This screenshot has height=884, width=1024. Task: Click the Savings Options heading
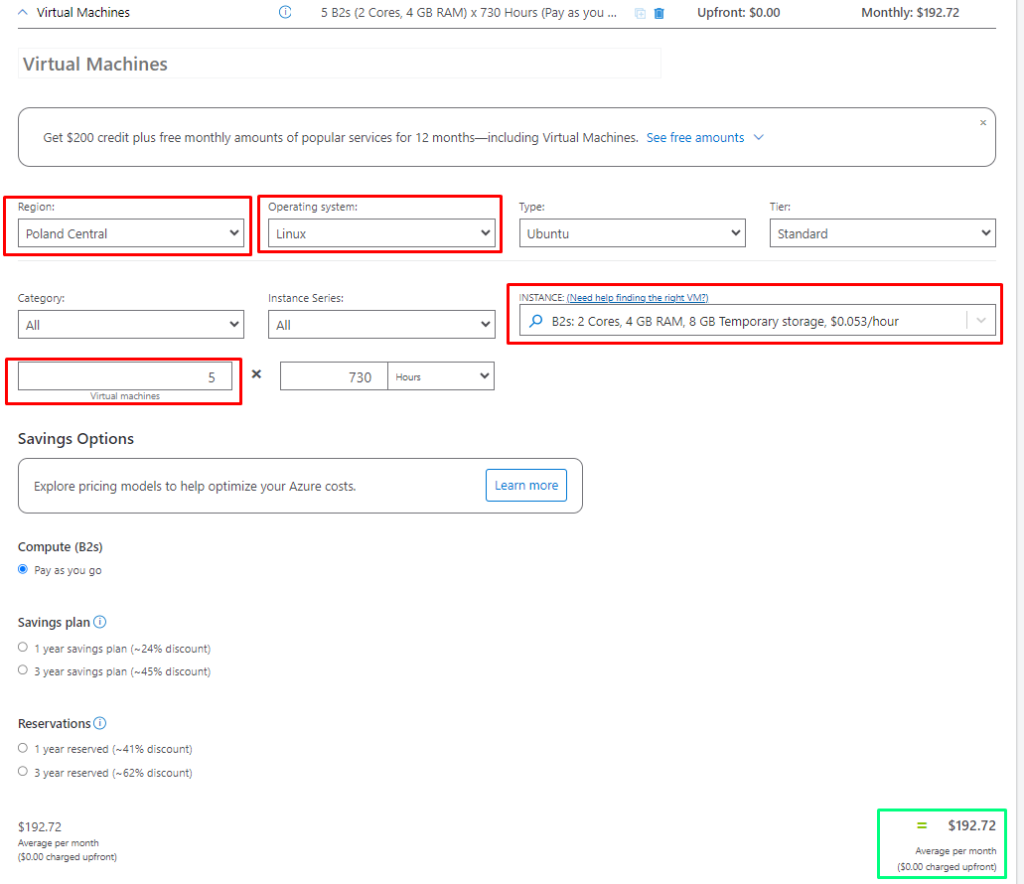click(x=76, y=439)
